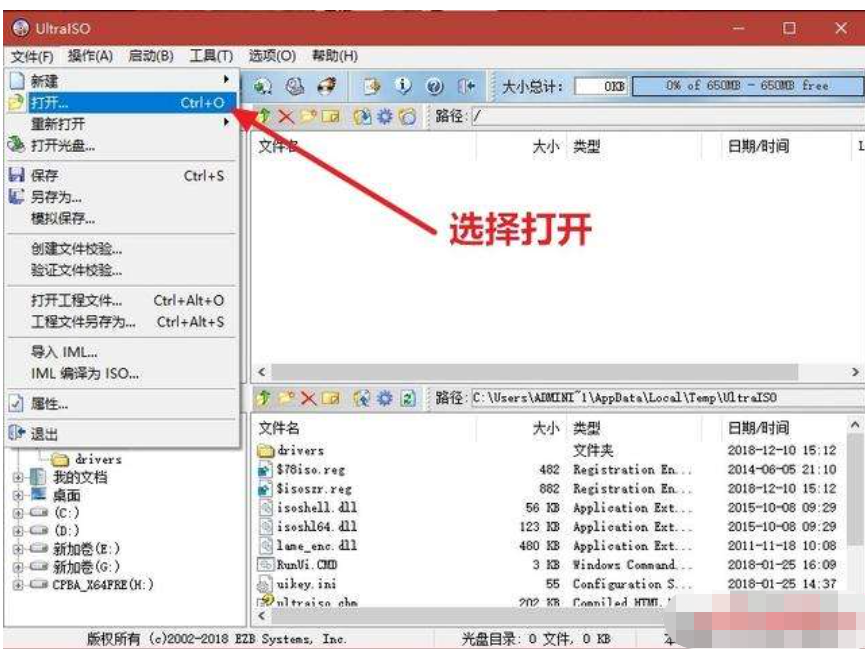Select the isoshell.dll file in the list
This screenshot has width=865, height=649.
[x=304, y=508]
